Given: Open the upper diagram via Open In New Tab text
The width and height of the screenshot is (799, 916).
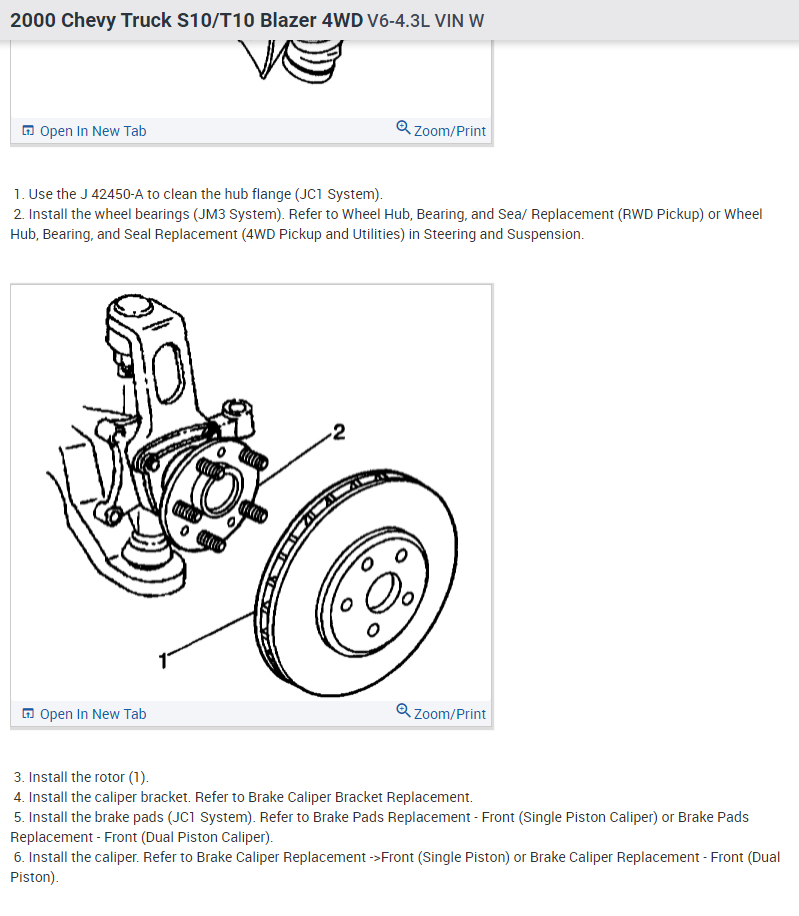Looking at the screenshot, I should tap(93, 131).
